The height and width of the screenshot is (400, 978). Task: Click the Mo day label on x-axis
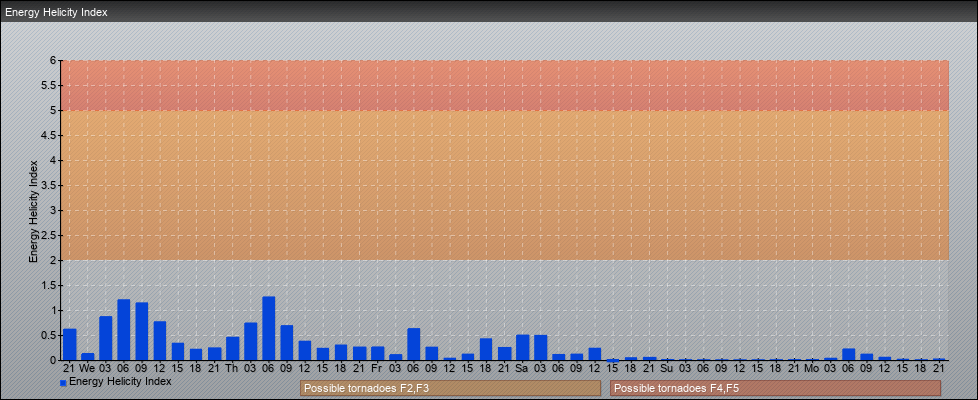point(811,369)
